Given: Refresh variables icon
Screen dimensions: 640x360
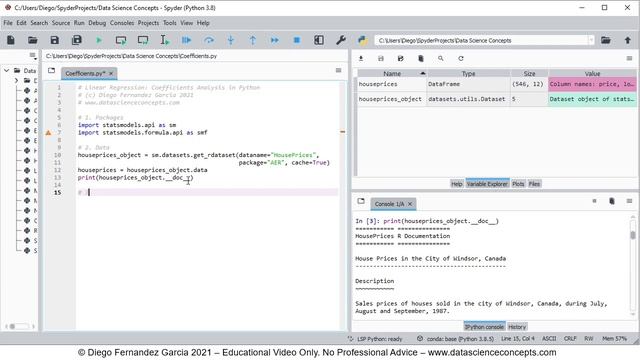Looking at the screenshot, I should click(461, 59).
